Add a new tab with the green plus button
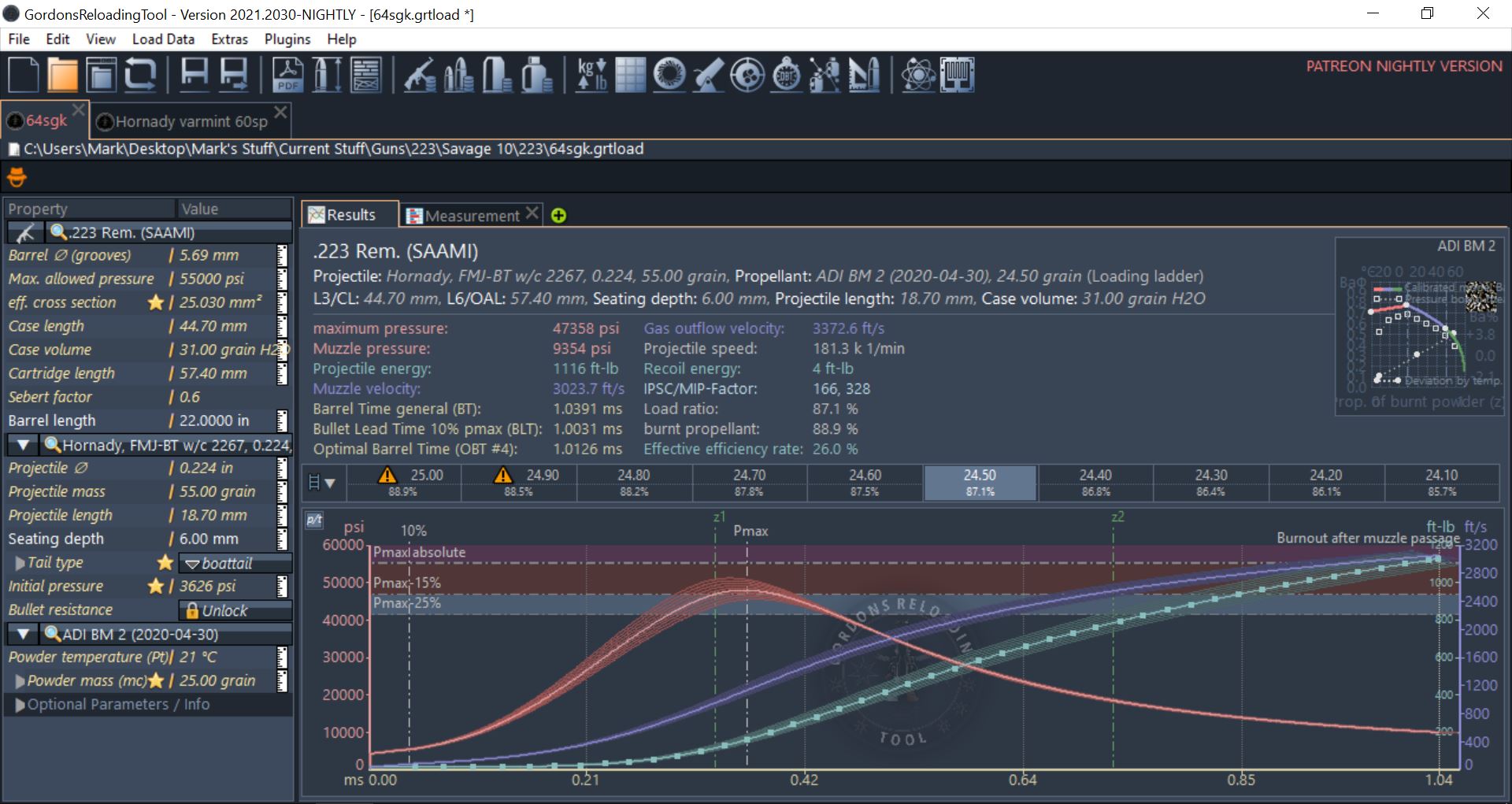1512x804 pixels. pyautogui.click(x=558, y=216)
